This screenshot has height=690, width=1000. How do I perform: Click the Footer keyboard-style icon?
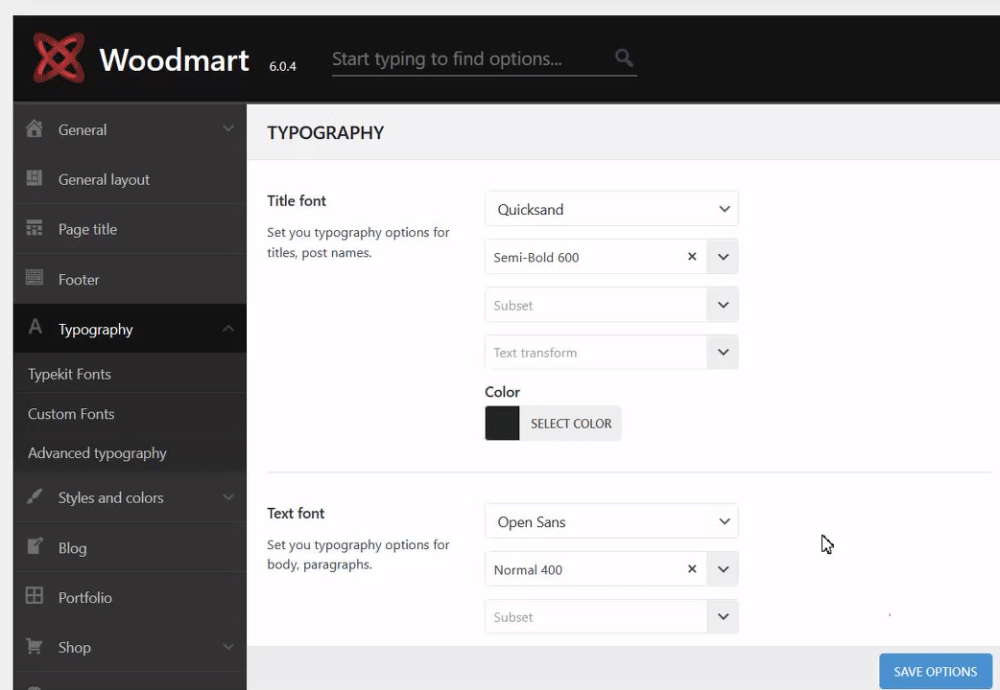click(x=34, y=277)
